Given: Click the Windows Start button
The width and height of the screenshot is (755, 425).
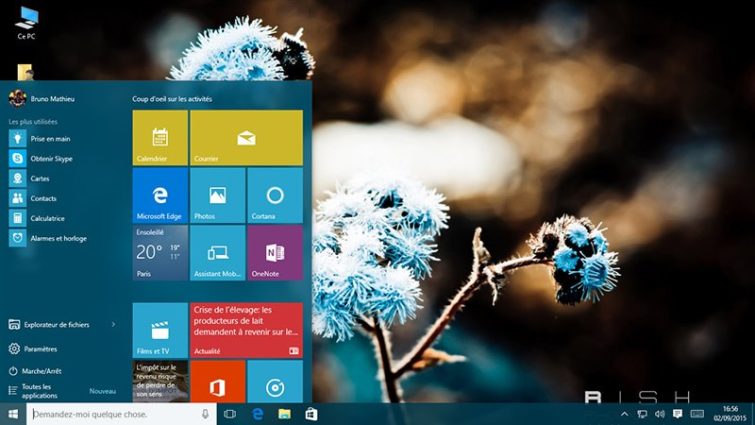Looking at the screenshot, I should pos(13,414).
